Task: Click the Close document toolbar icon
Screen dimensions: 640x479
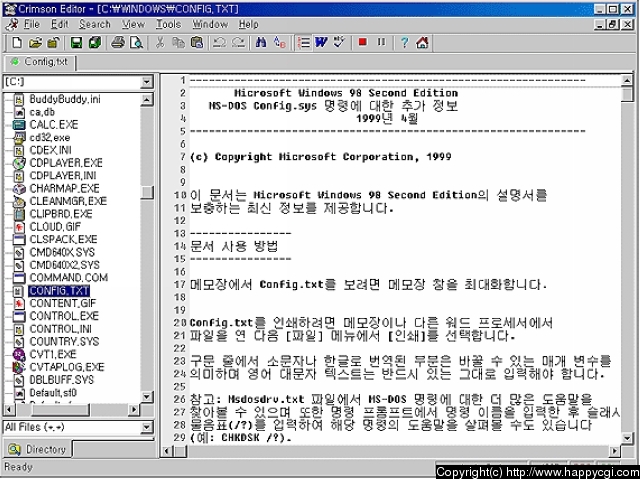Action: pyautogui.click(x=53, y=42)
